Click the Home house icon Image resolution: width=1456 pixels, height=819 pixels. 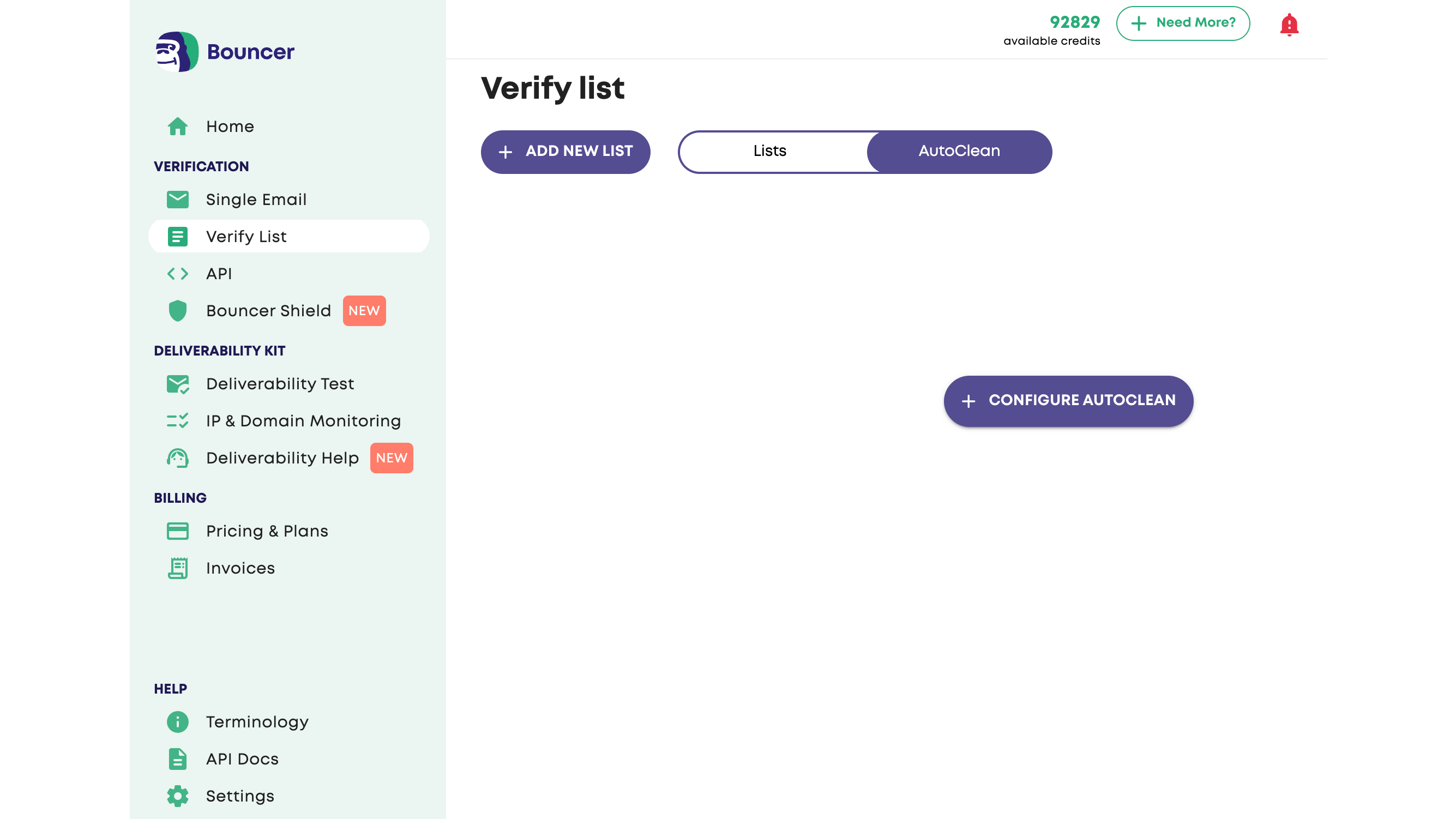tap(177, 127)
